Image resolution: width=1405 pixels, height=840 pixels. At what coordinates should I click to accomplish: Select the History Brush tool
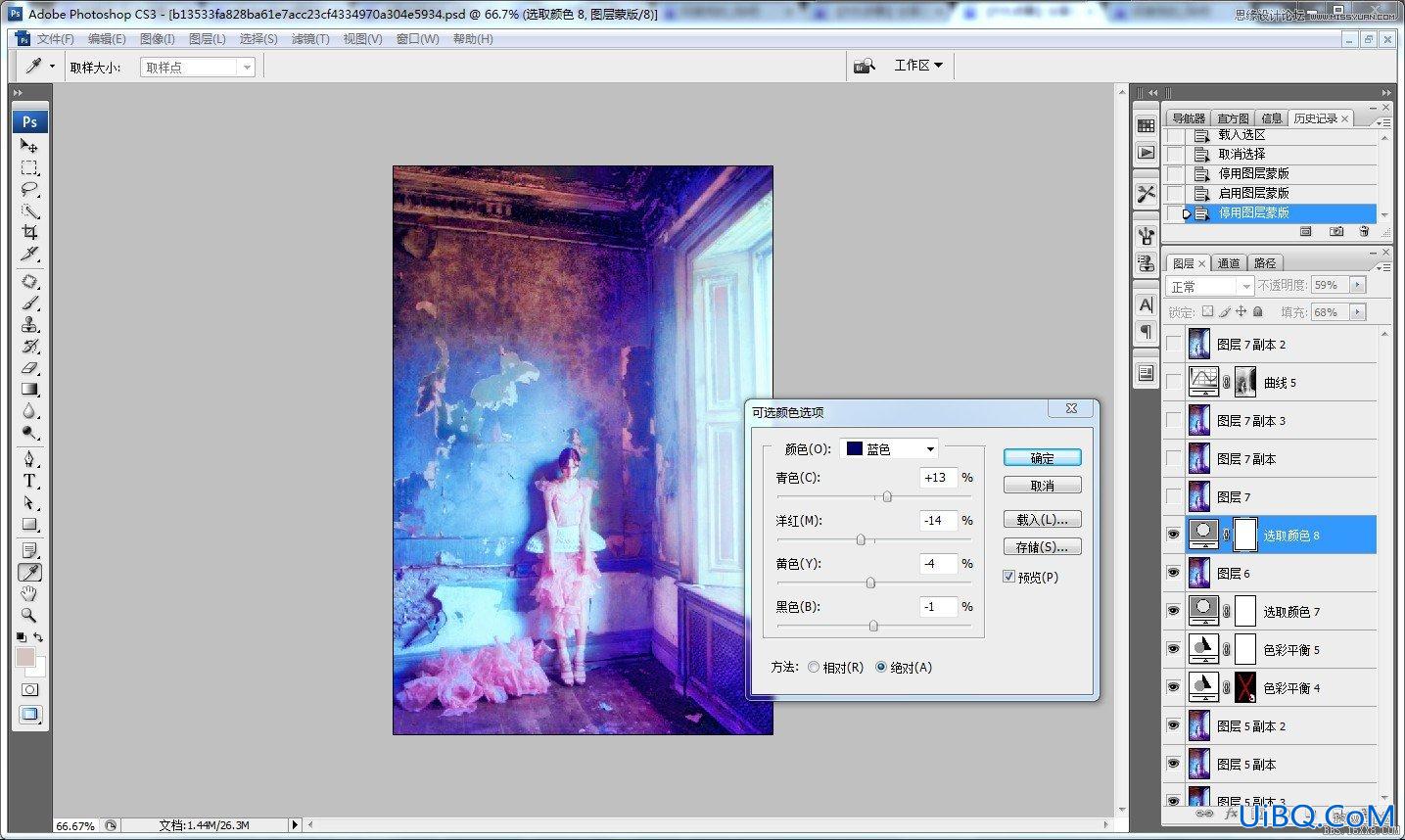(29, 347)
